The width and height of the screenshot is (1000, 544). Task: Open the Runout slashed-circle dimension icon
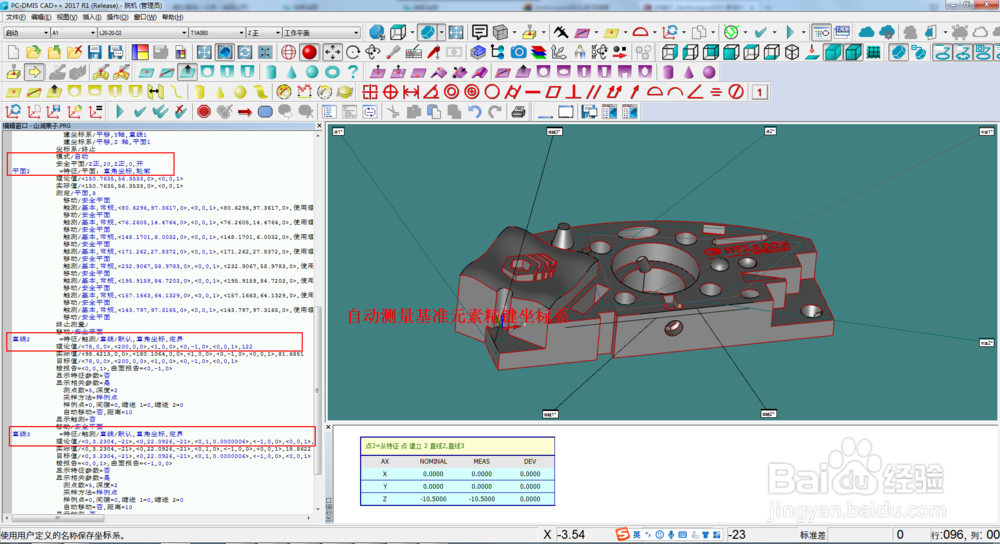(x=736, y=92)
